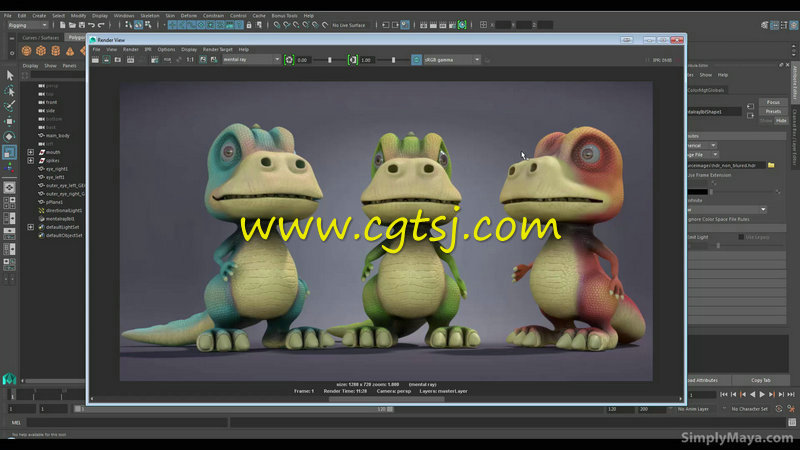Screen dimensions: 800x450
Task: Click the single-pane layout icon in toolbox
Action: coord(9,188)
